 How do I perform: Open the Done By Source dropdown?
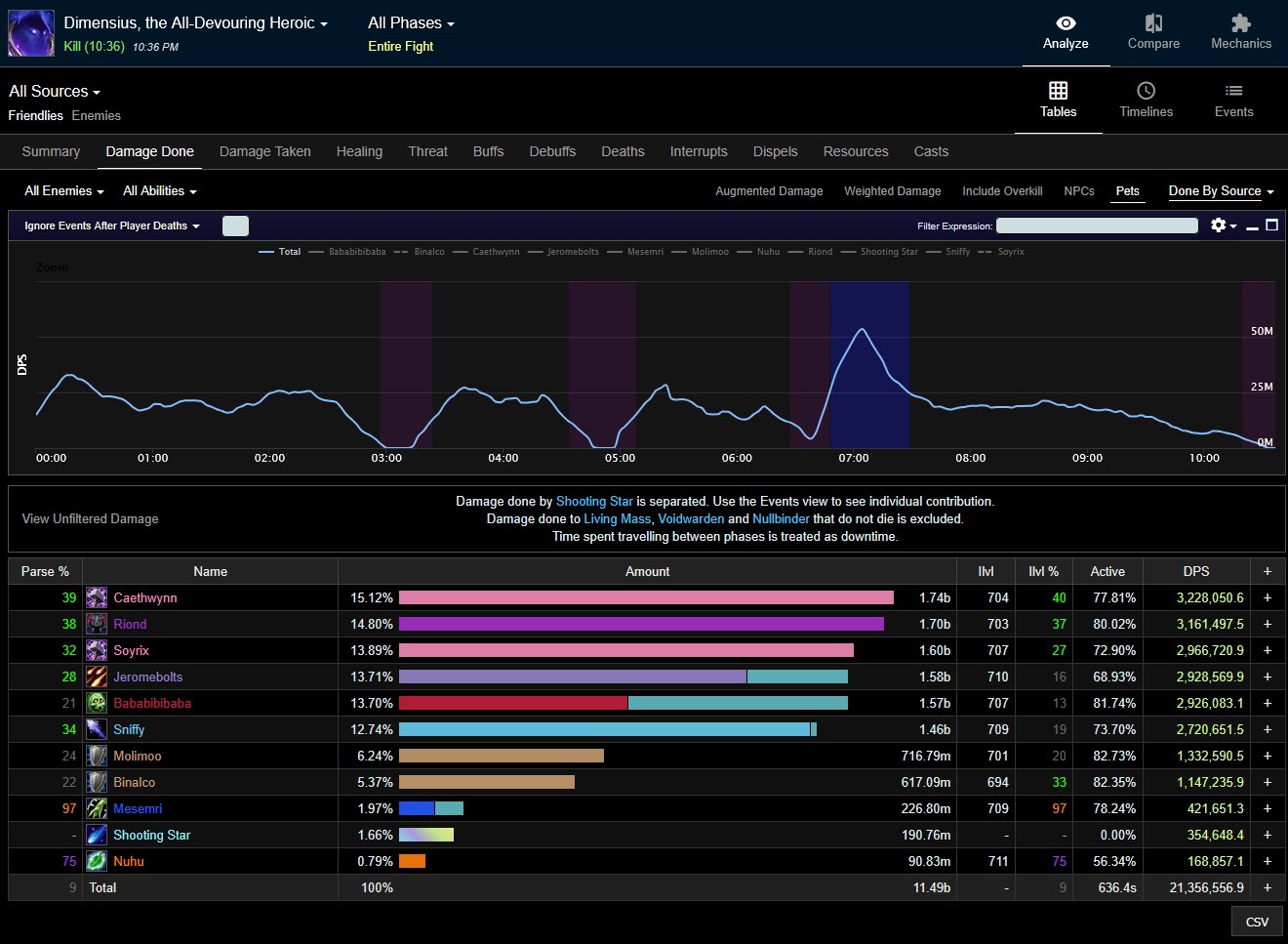(1222, 191)
